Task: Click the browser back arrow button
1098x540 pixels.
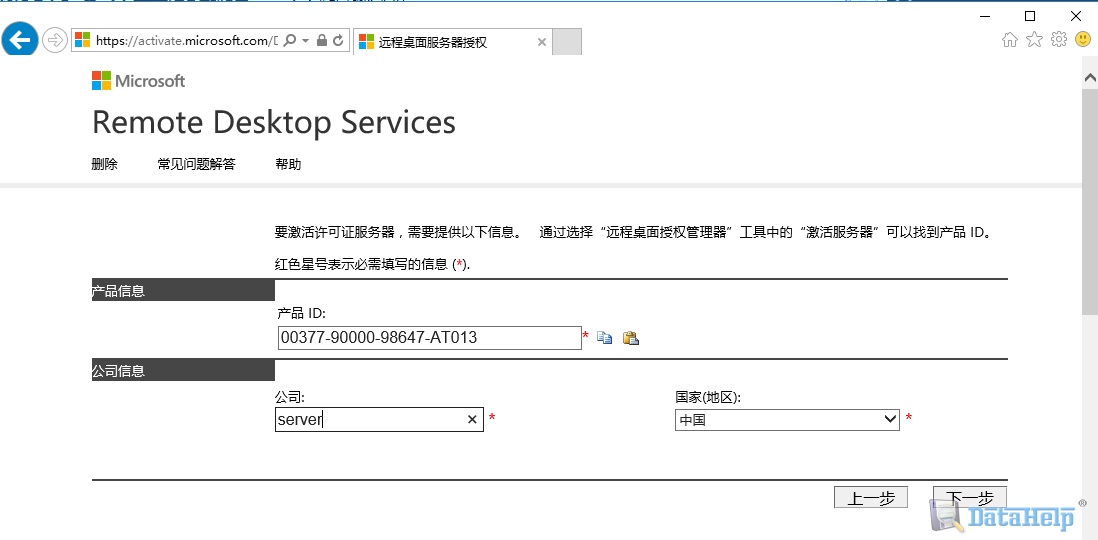Action: pyautogui.click(x=20, y=39)
